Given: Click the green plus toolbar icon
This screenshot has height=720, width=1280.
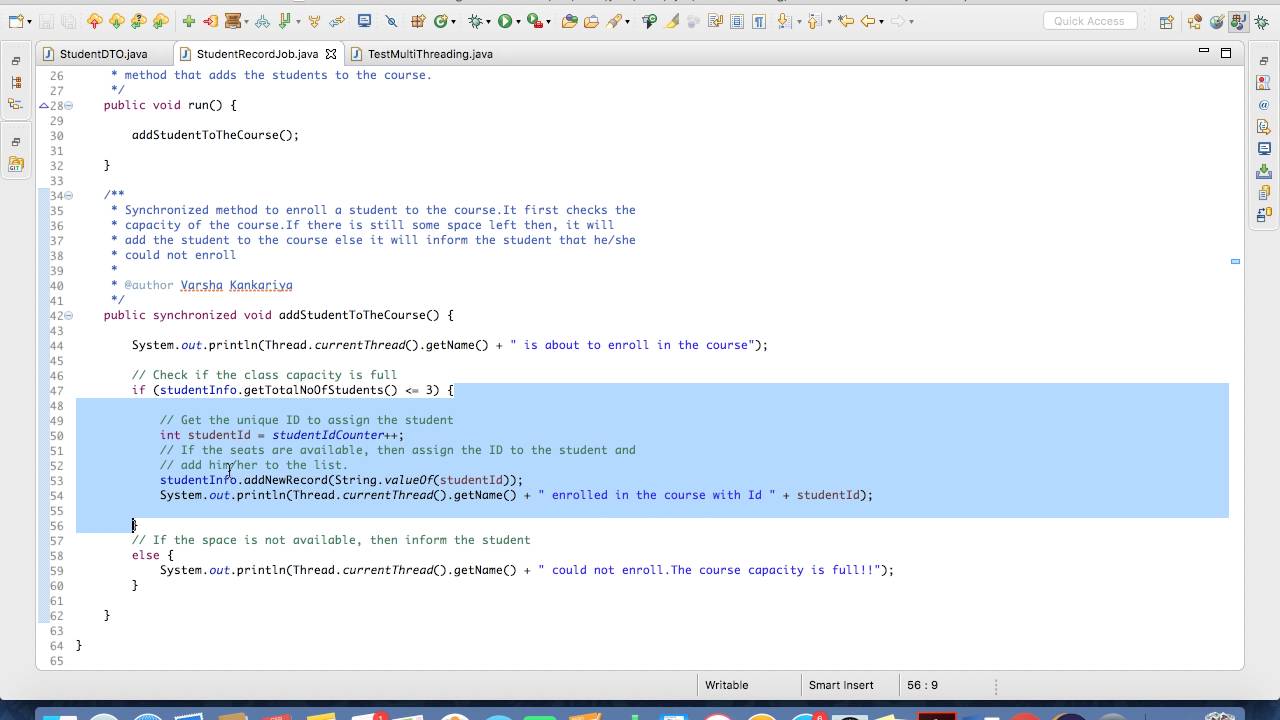Looking at the screenshot, I should (x=188, y=21).
